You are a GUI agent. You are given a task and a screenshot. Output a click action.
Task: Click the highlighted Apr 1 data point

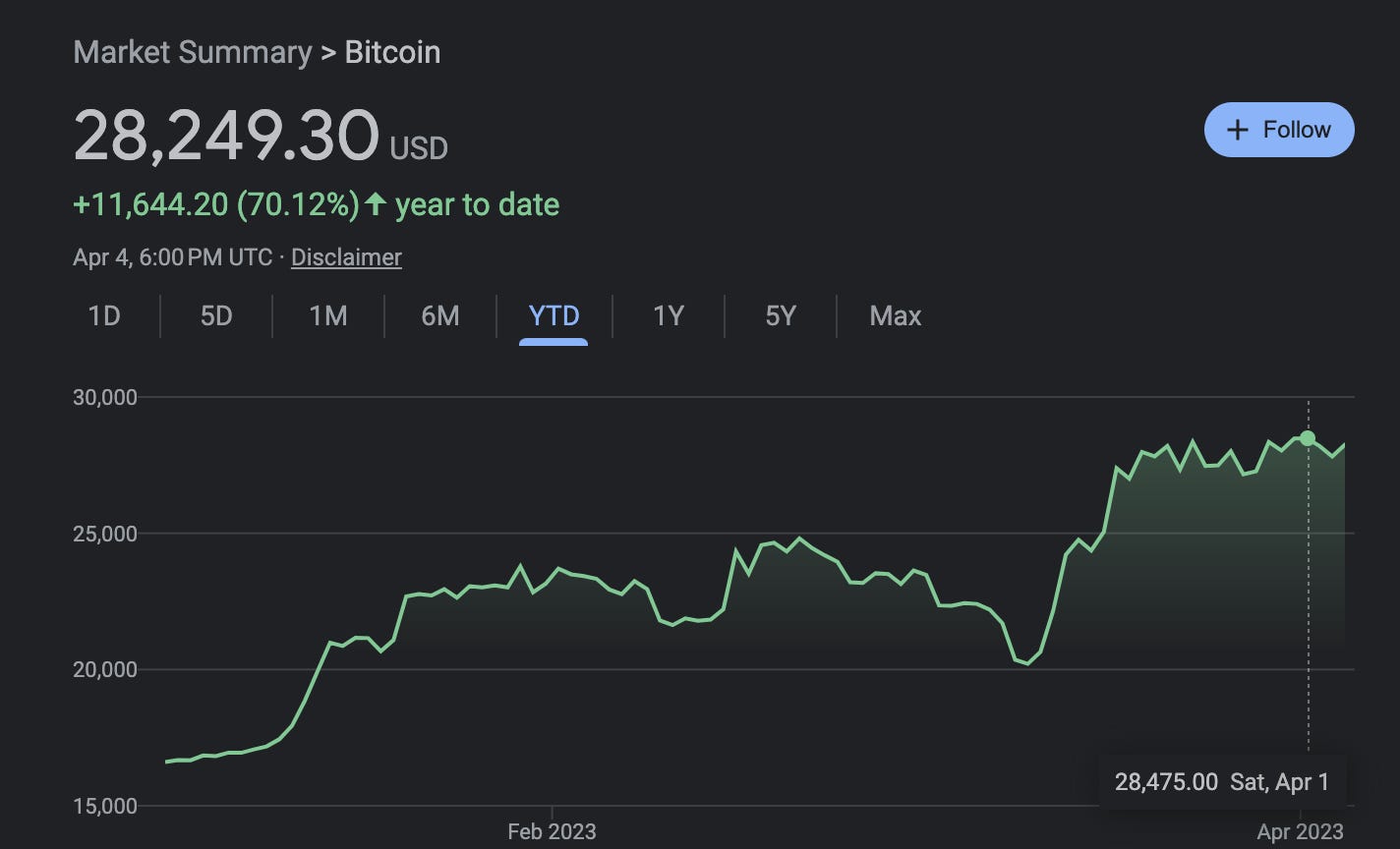1309,438
